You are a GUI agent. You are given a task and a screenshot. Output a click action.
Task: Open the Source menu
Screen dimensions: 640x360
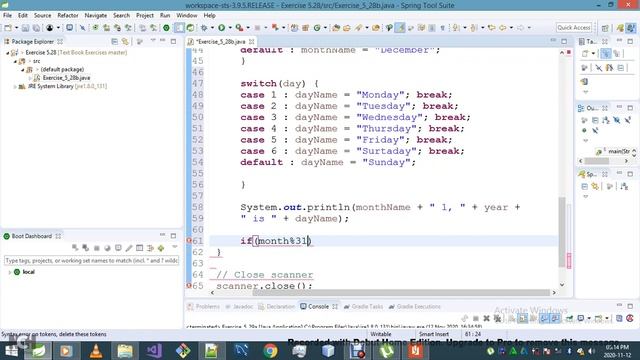(x=42, y=16)
